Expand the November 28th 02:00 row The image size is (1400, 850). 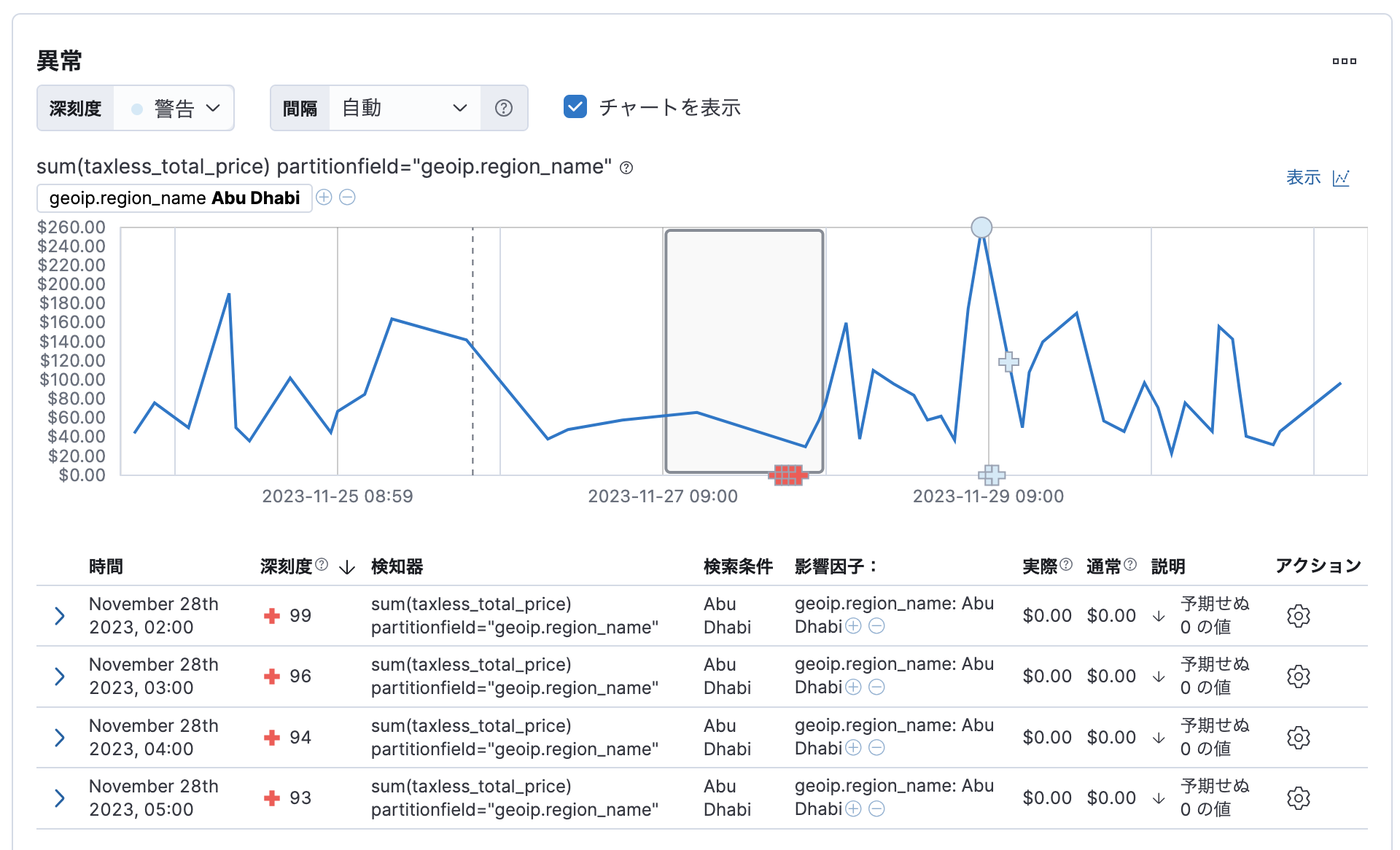pos(60,616)
